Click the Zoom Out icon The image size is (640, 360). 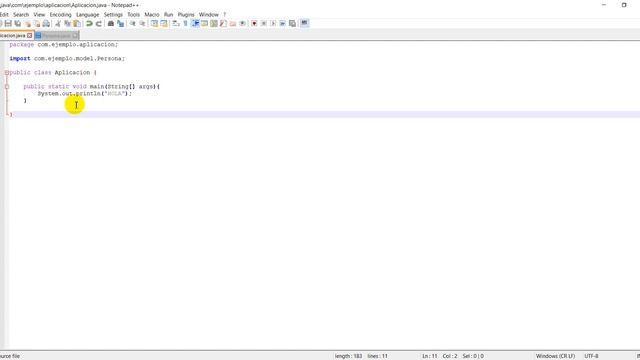point(142,24)
